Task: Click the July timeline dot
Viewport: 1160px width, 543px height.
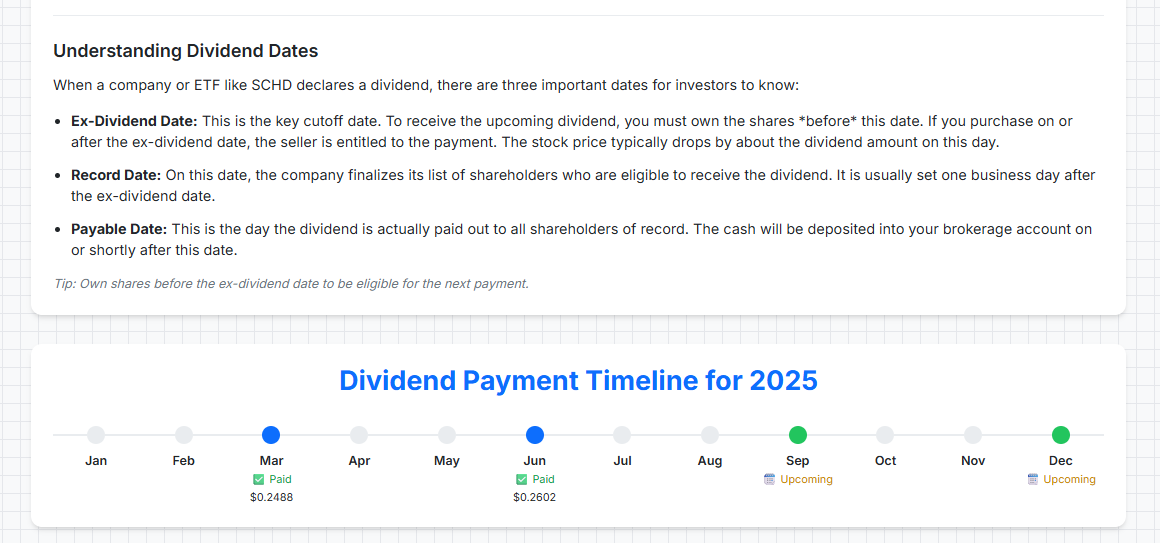Action: coord(622,435)
